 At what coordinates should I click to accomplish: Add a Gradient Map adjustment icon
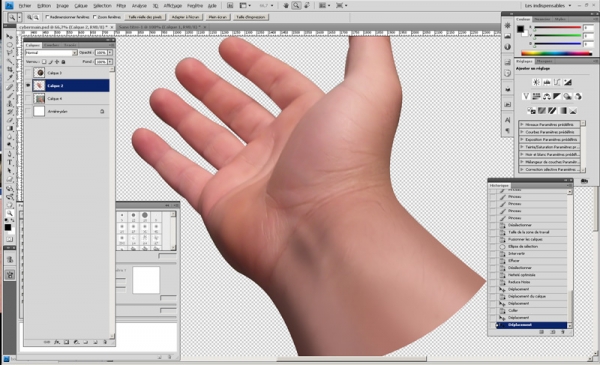pyautogui.click(x=562, y=111)
